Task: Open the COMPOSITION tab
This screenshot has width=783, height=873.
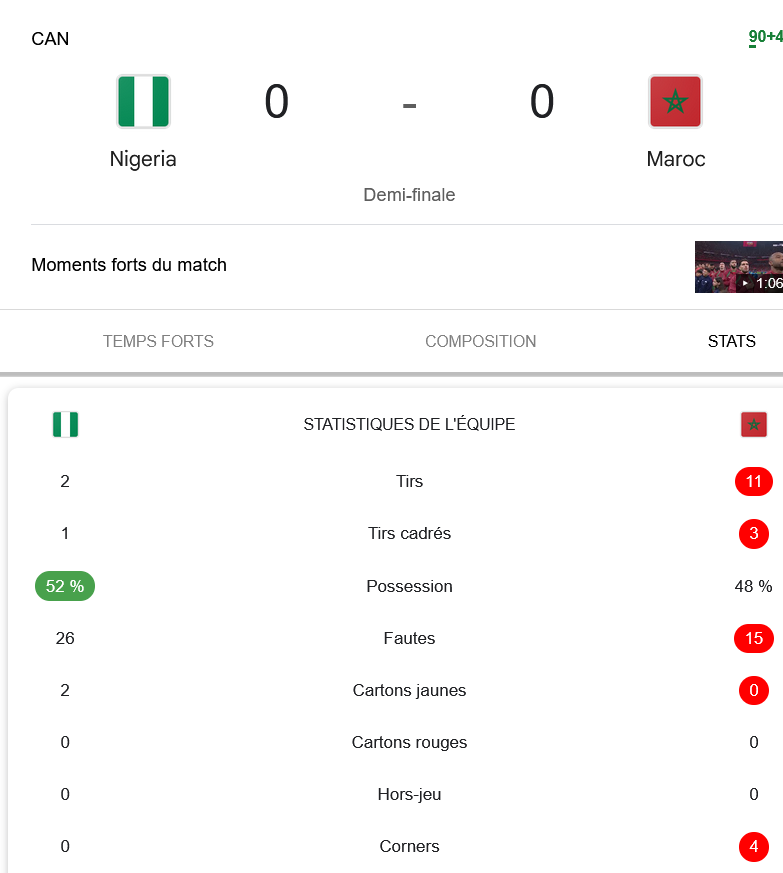Action: (480, 341)
